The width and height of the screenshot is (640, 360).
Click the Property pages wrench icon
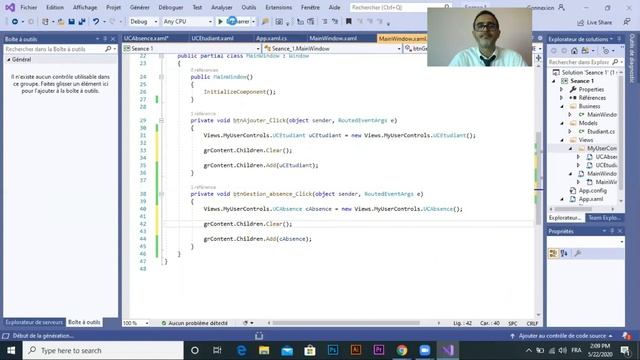tap(578, 253)
